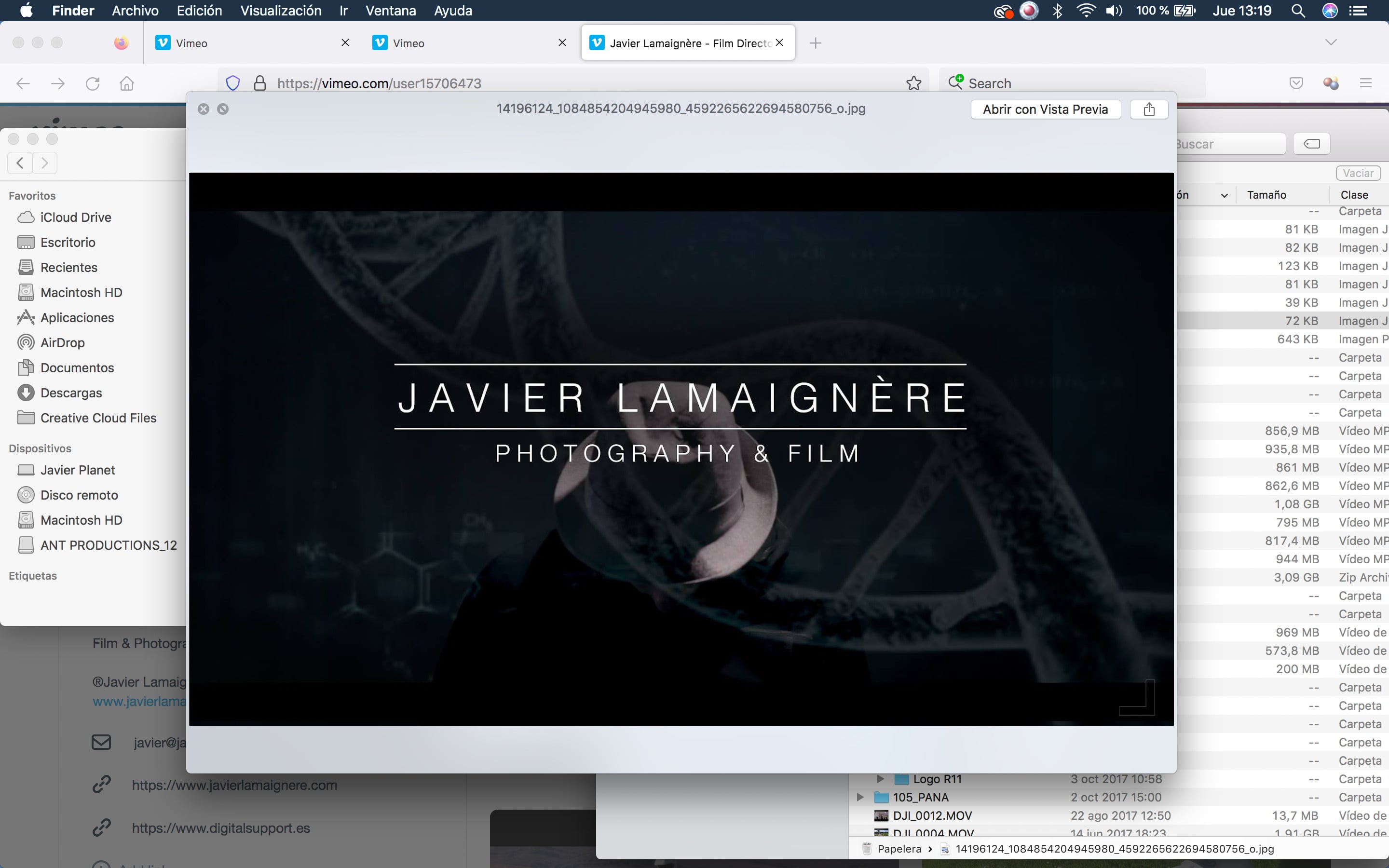1389x868 pixels.
Task: Open Descargas in the sidebar
Action: 71,393
